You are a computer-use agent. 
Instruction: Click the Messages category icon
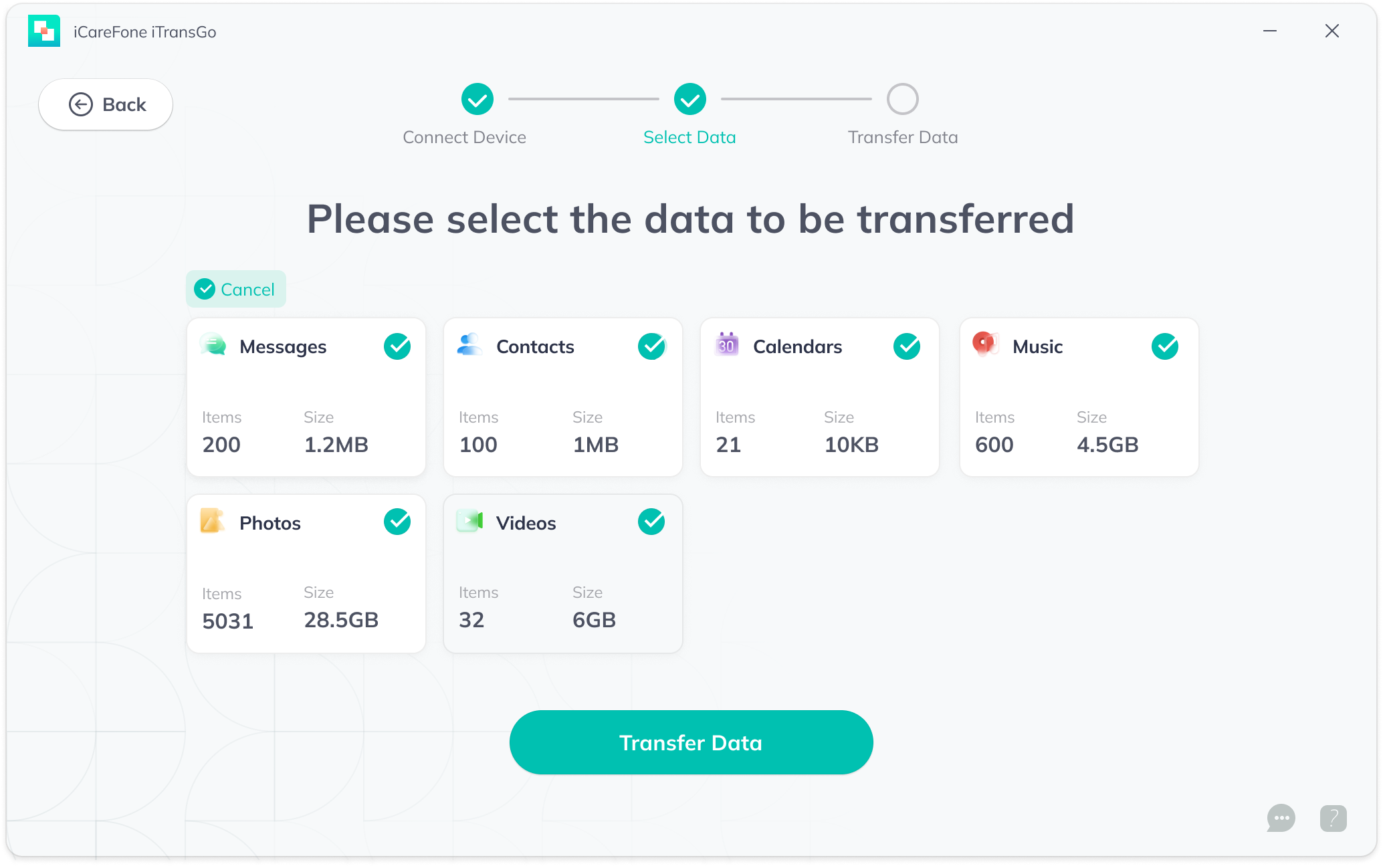(x=213, y=346)
